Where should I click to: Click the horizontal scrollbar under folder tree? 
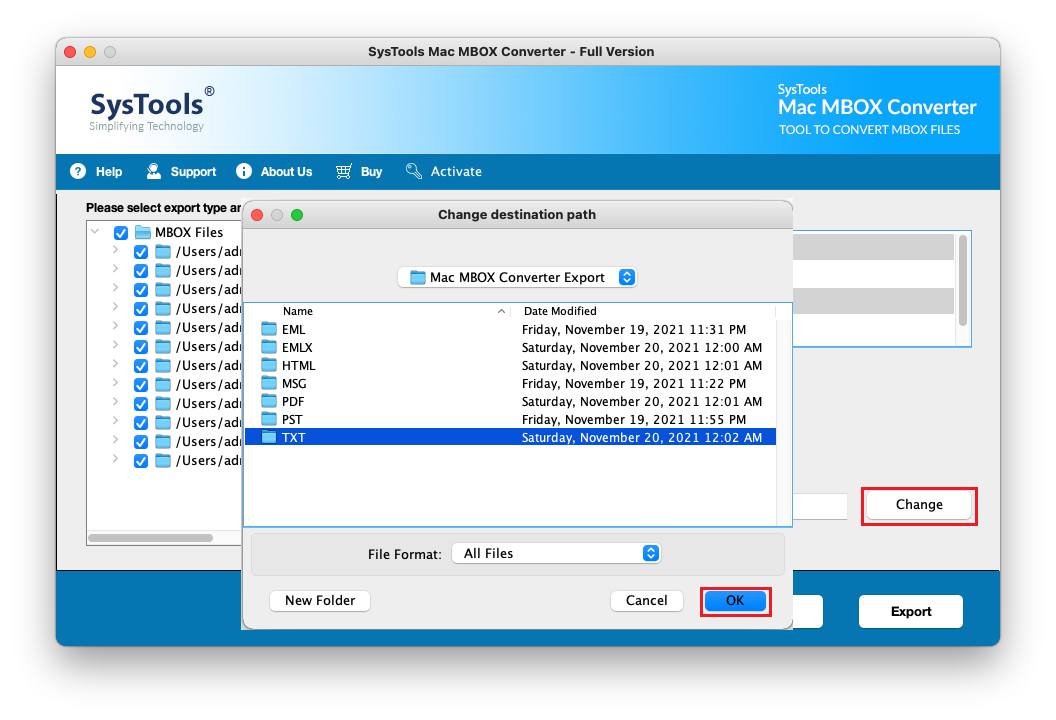[x=151, y=538]
